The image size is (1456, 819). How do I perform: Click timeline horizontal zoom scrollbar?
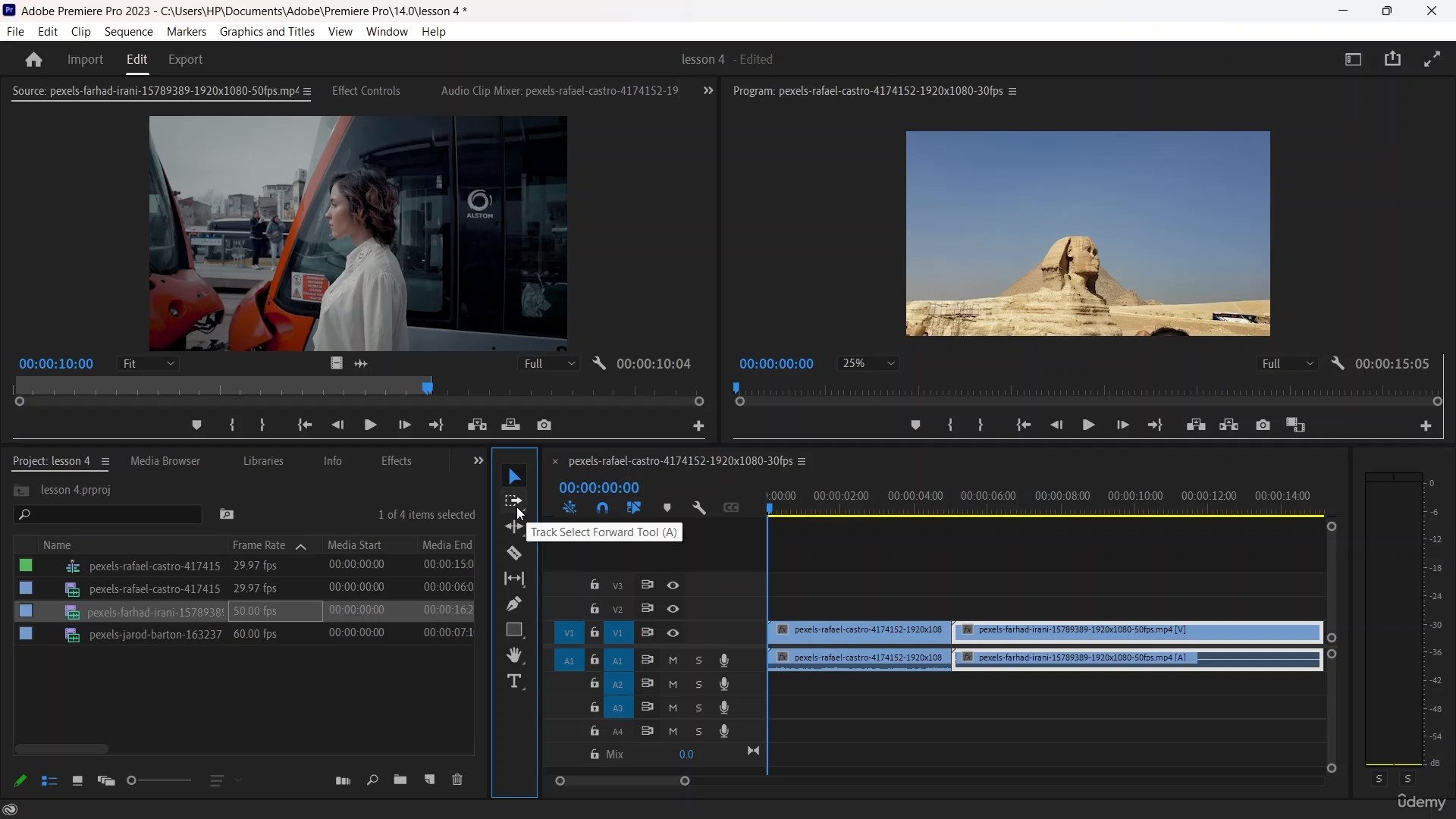623,781
